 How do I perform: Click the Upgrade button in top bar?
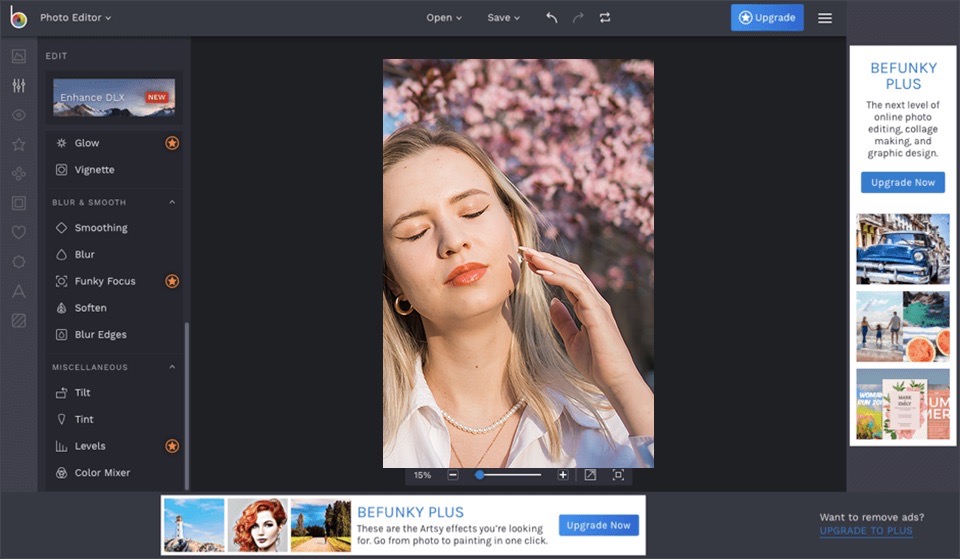(x=767, y=18)
